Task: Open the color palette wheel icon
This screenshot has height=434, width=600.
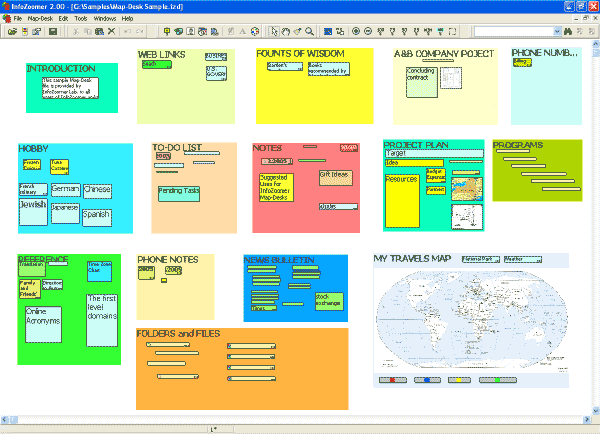Action: point(255,31)
